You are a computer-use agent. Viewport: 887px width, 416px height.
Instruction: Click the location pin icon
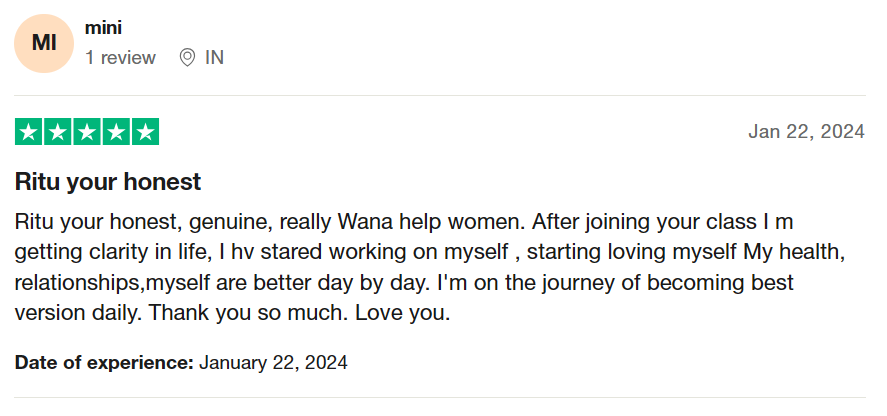(x=187, y=57)
